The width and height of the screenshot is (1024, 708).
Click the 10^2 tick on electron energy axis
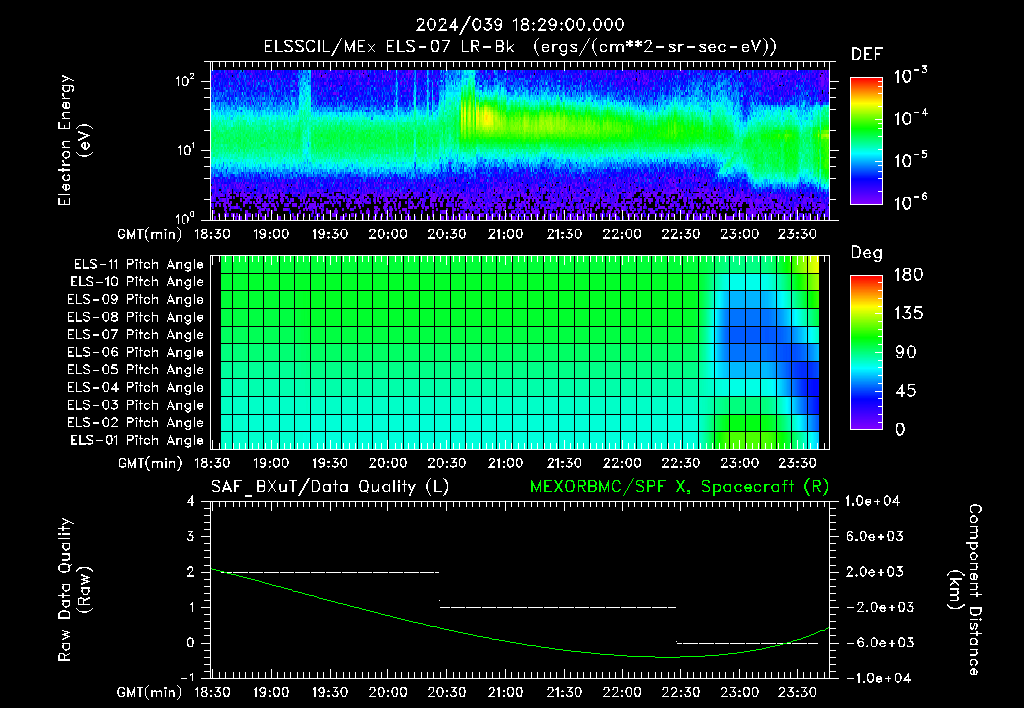[185, 81]
